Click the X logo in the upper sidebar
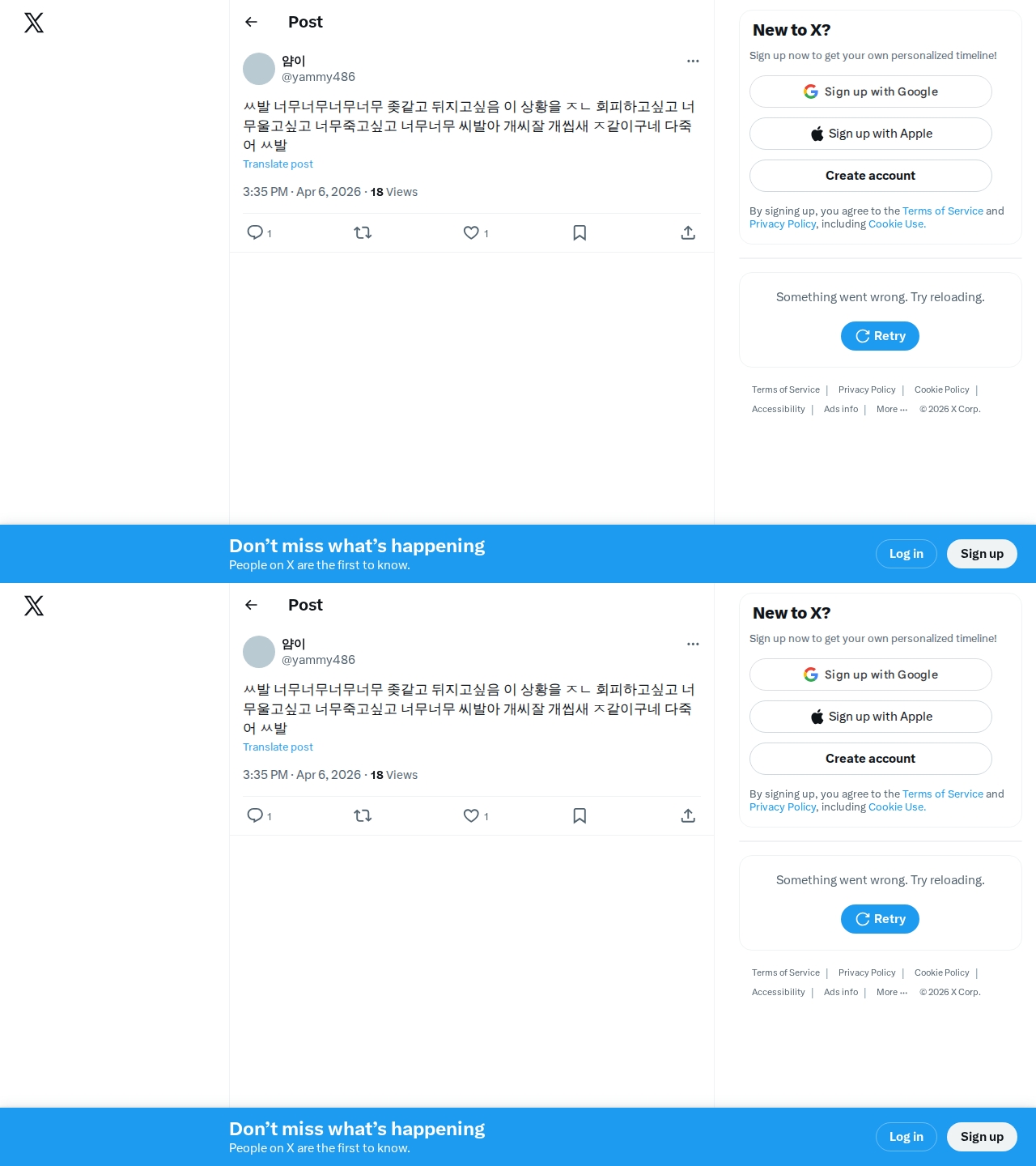This screenshot has width=1036, height=1166. (x=34, y=23)
